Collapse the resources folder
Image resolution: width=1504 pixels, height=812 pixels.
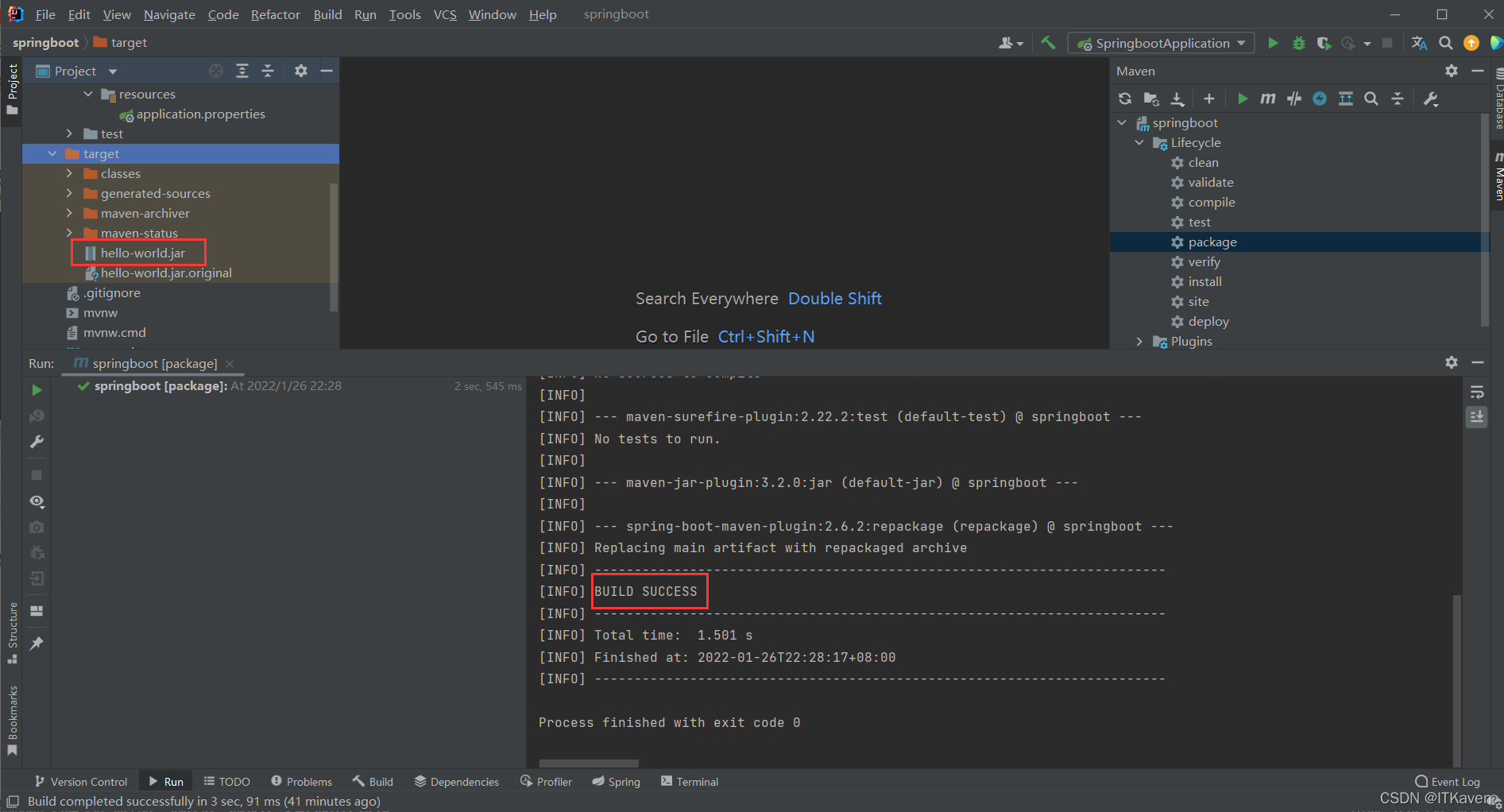point(88,94)
